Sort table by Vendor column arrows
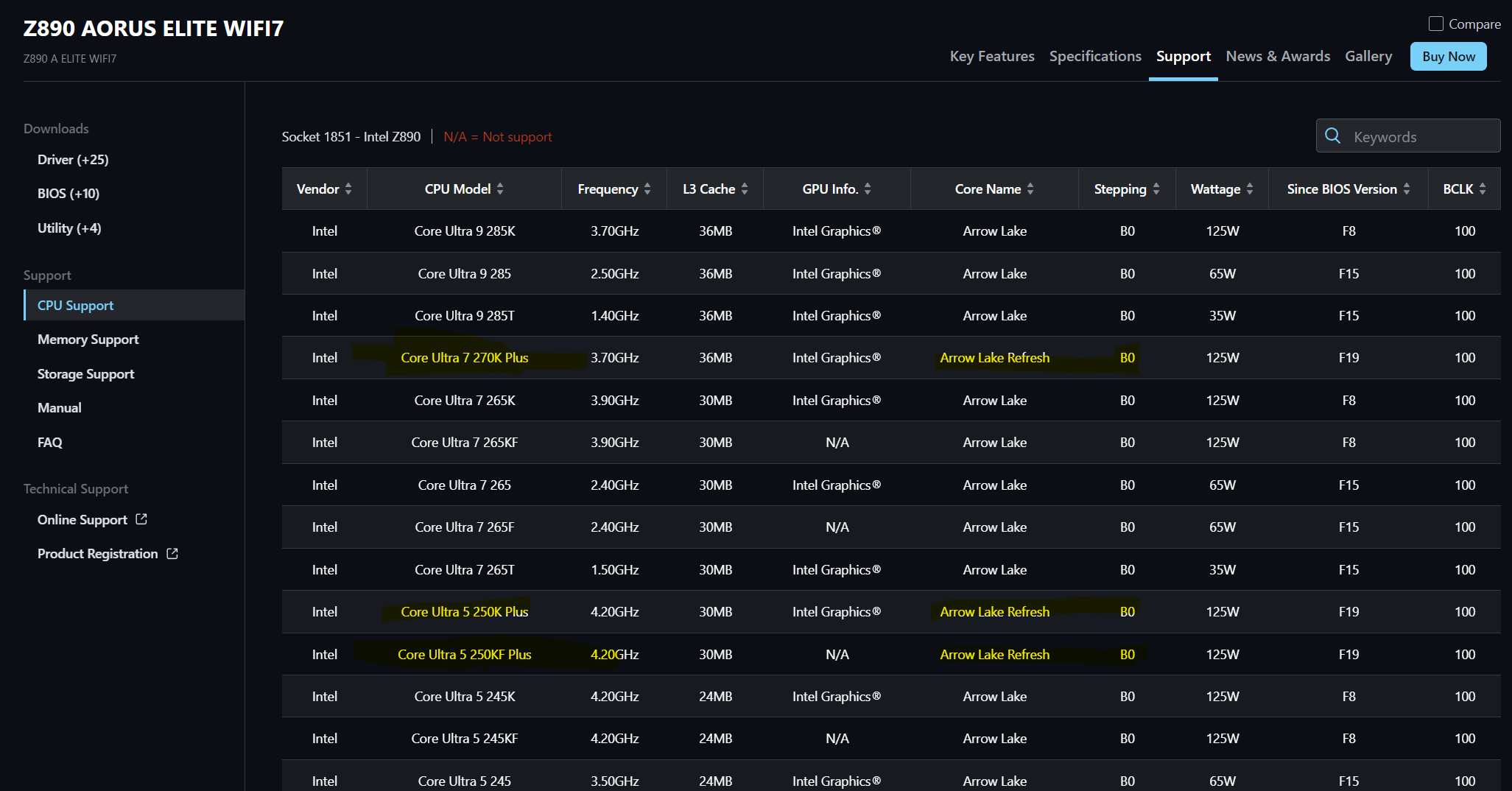Screen dimensions: 1512x791 pos(348,189)
